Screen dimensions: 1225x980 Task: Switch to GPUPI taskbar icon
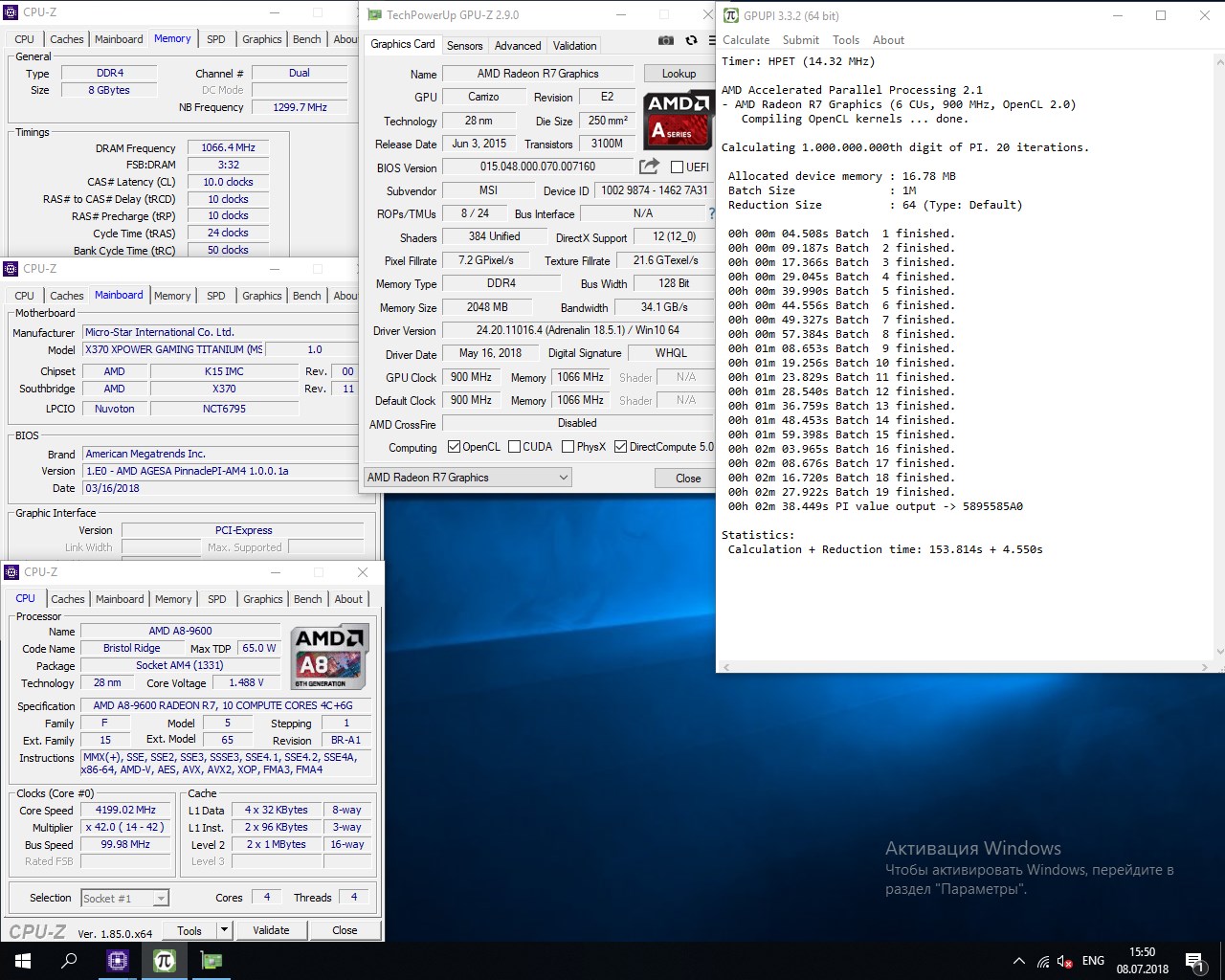point(165,961)
